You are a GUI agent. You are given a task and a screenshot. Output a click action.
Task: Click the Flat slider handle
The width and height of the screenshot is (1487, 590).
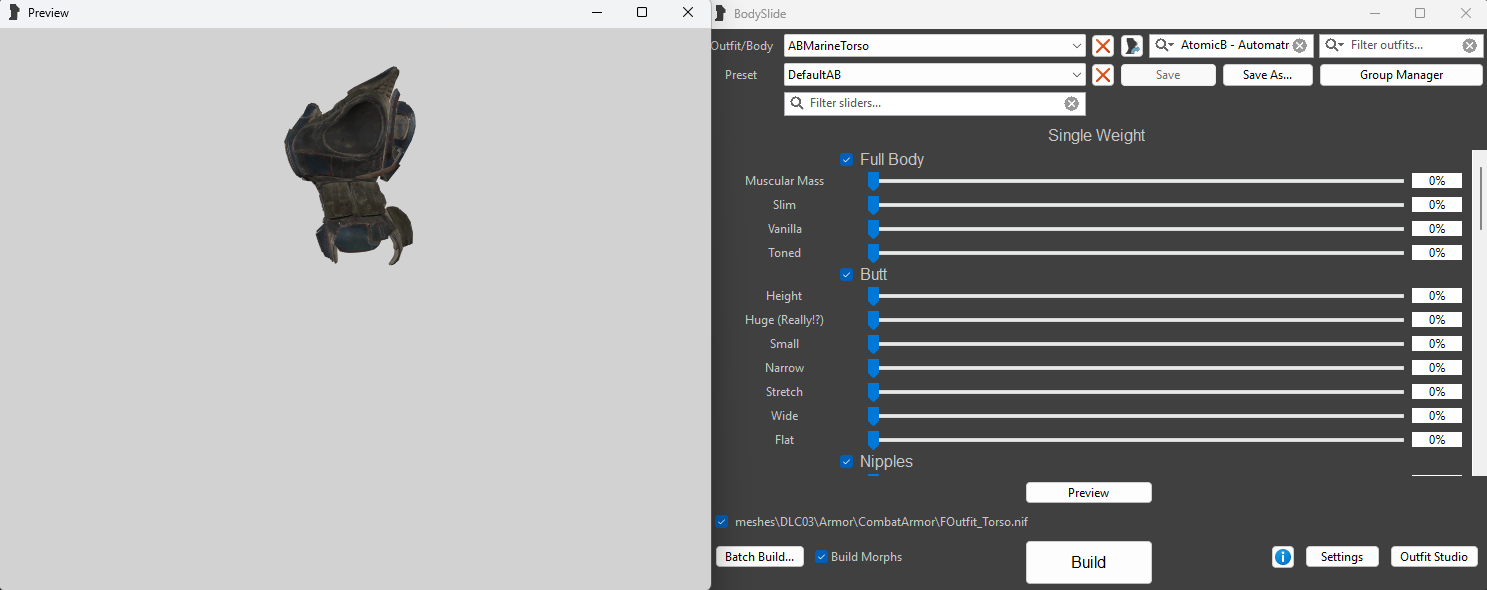pos(873,440)
